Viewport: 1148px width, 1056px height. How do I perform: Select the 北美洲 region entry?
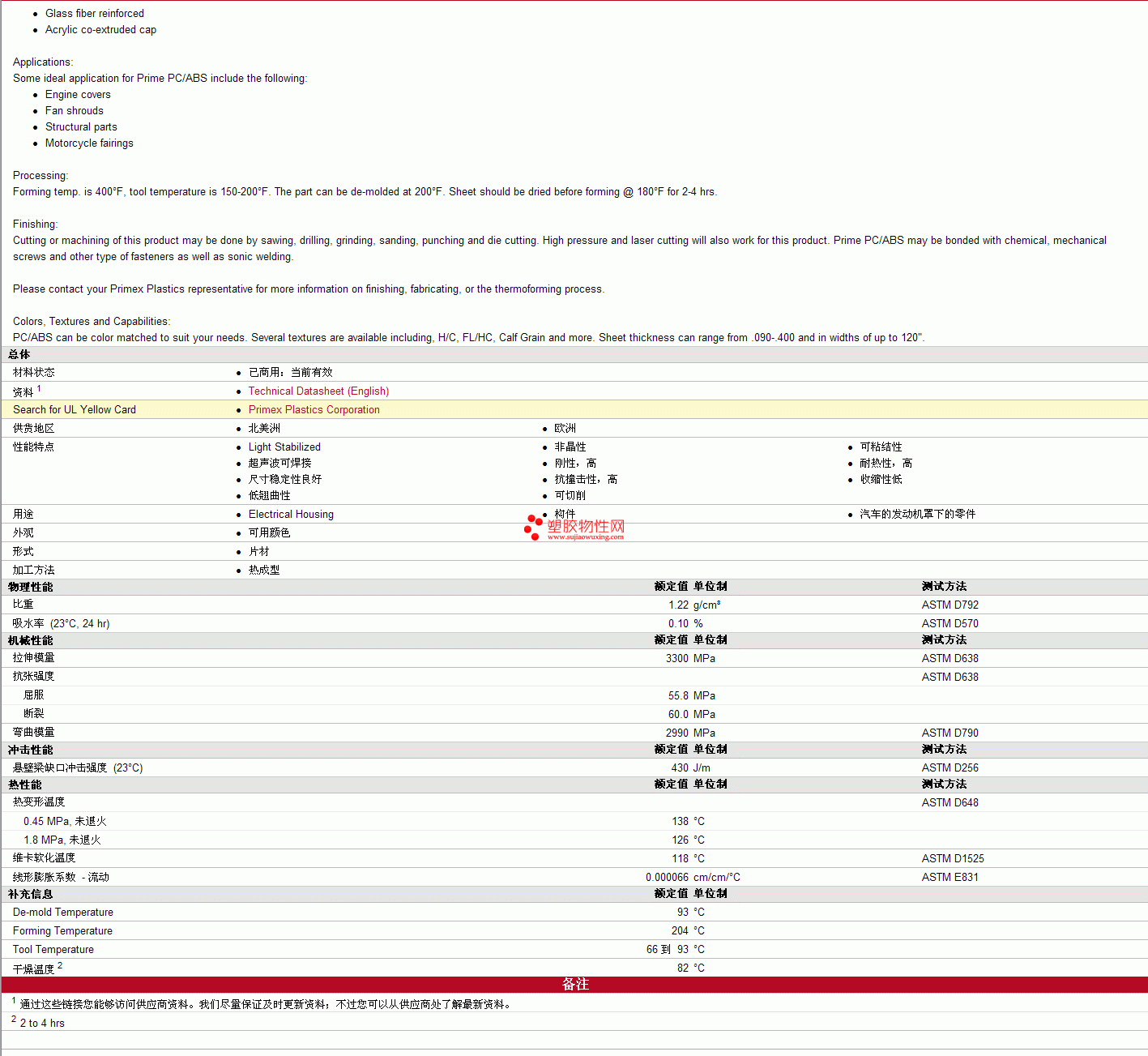point(264,428)
